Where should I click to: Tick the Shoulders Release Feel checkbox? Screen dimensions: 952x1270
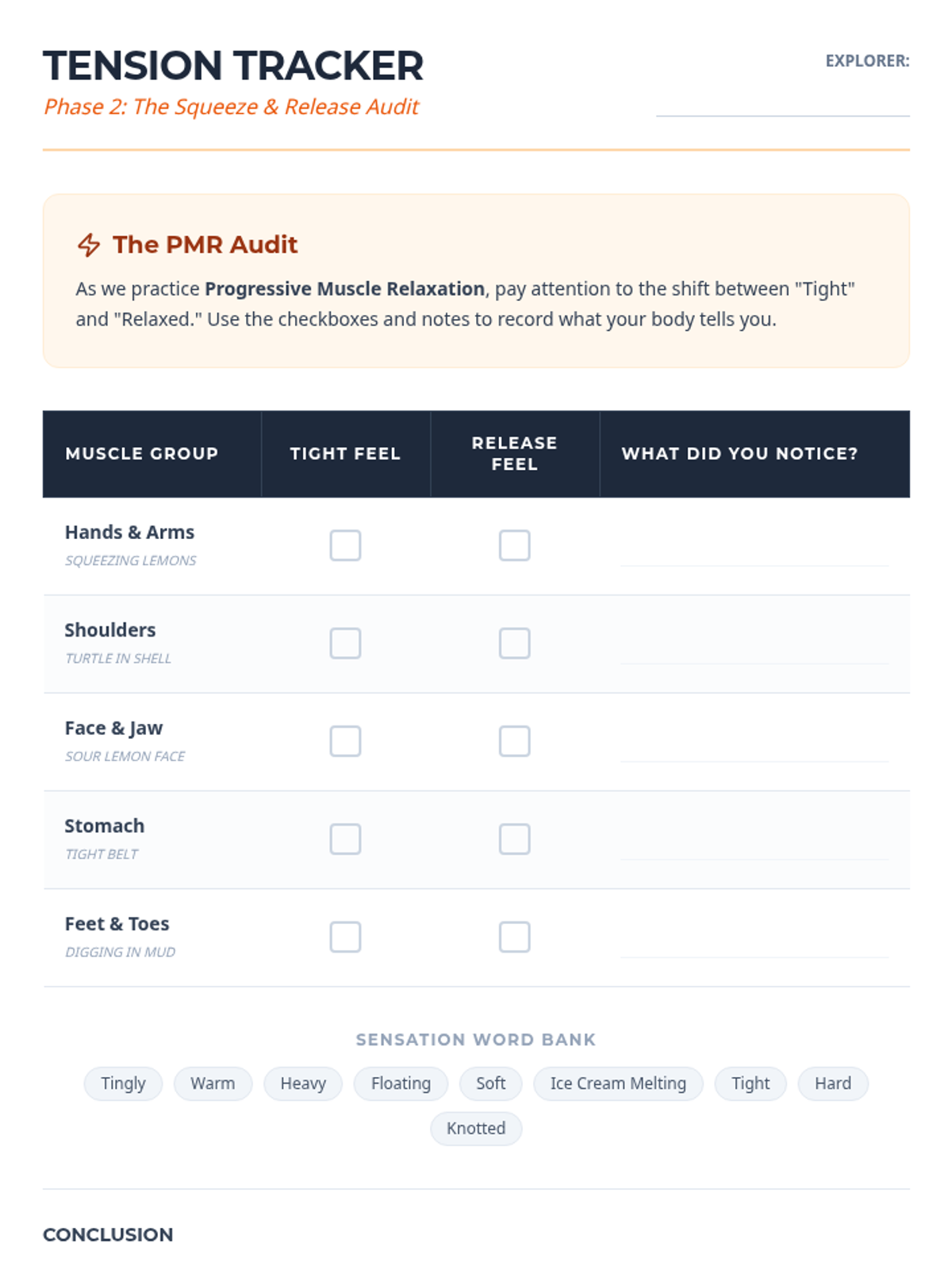(514, 643)
